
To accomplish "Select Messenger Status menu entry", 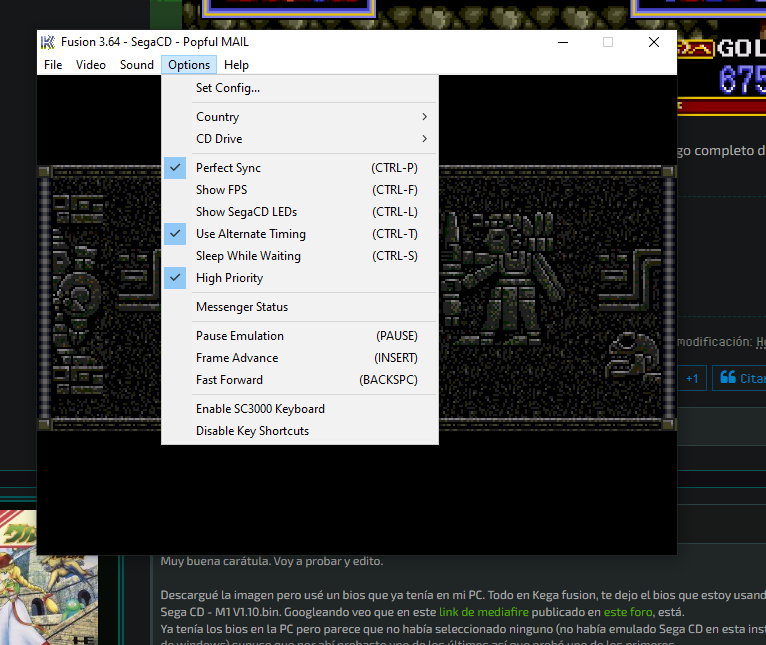I will pyautogui.click(x=300, y=307).
